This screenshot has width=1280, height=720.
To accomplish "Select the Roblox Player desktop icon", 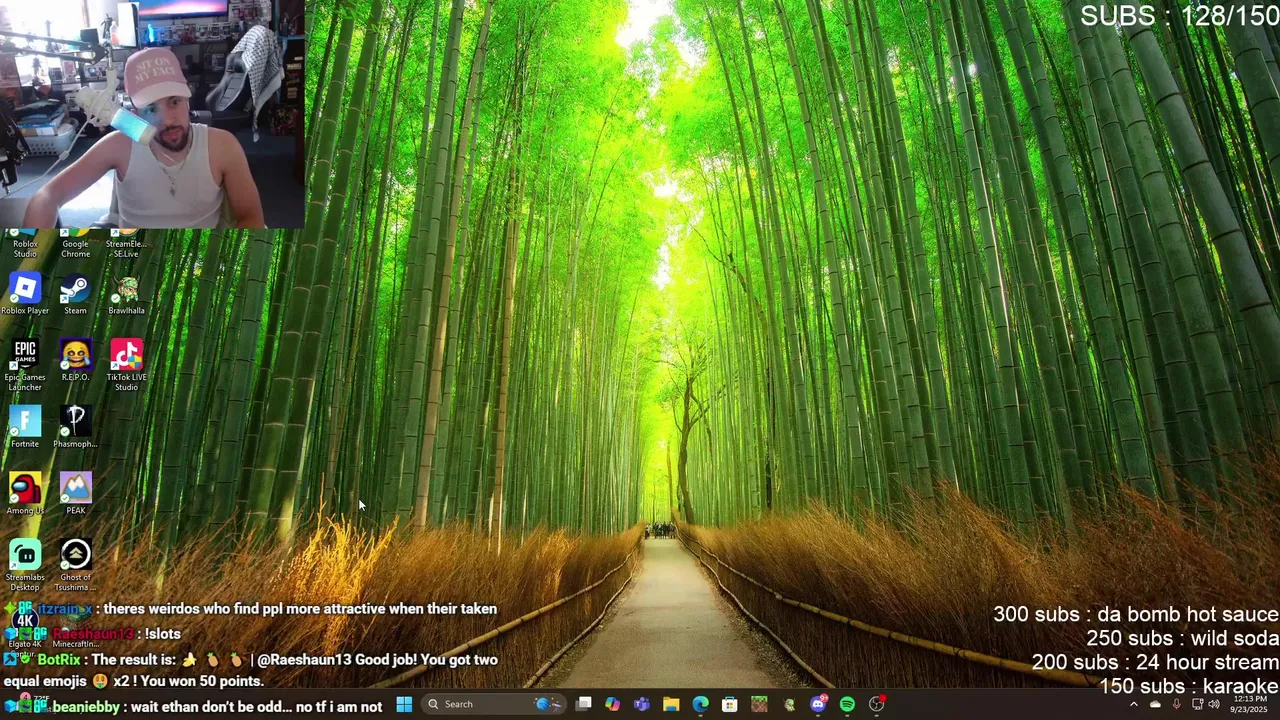I will (25, 295).
